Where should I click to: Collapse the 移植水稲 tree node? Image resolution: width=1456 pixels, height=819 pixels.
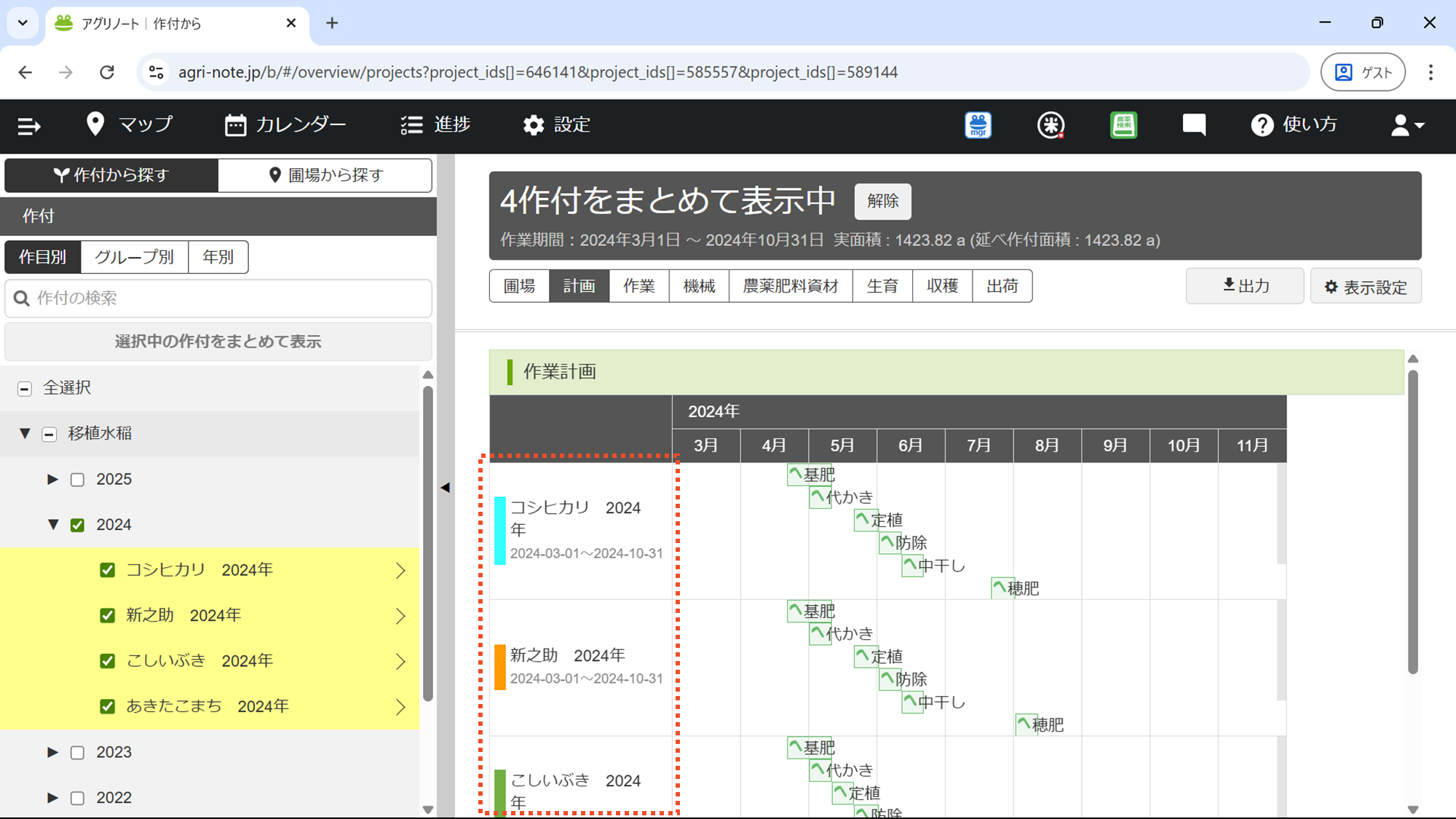click(x=25, y=434)
